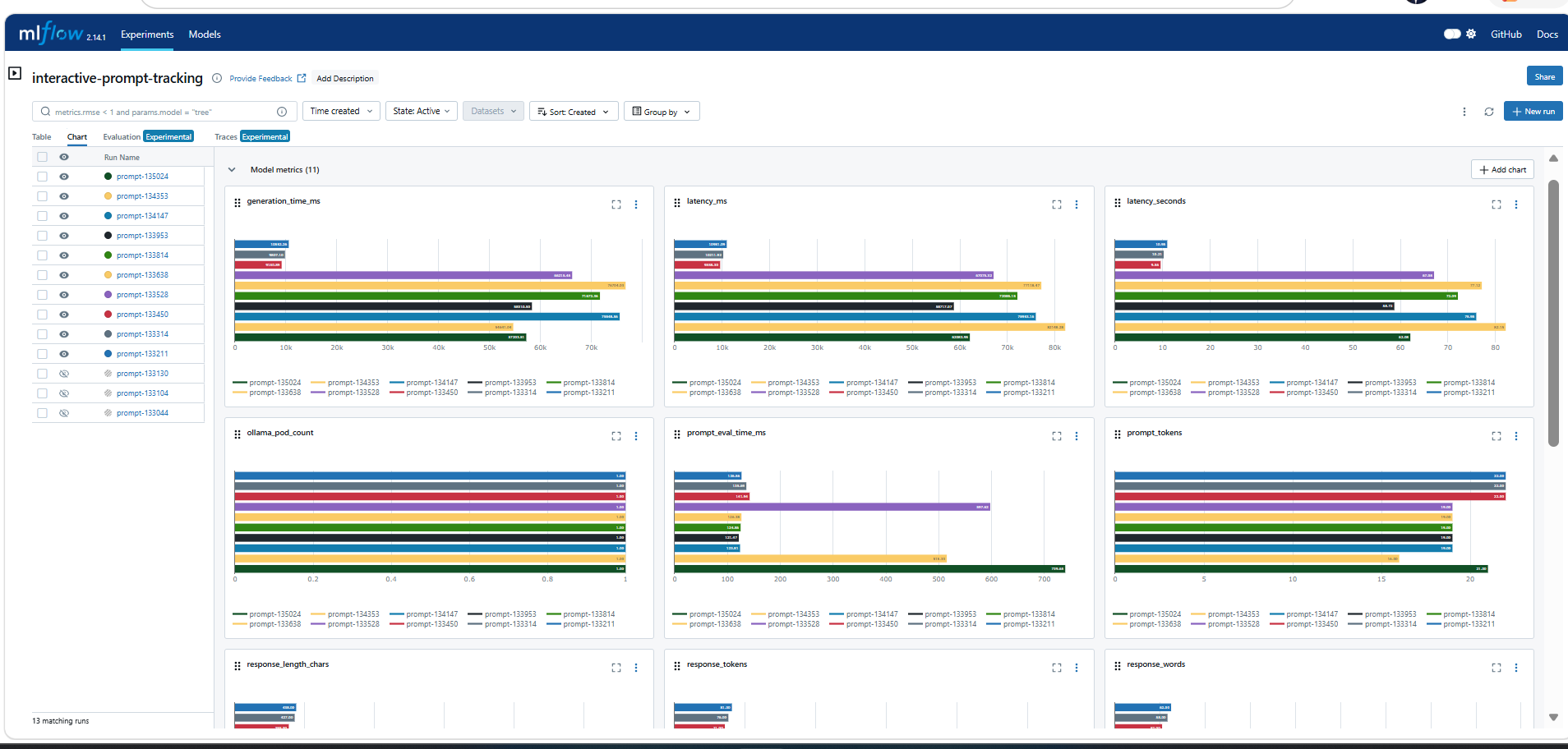
Task: Expand generation_time_ms chart to fullscreen
Action: point(616,204)
